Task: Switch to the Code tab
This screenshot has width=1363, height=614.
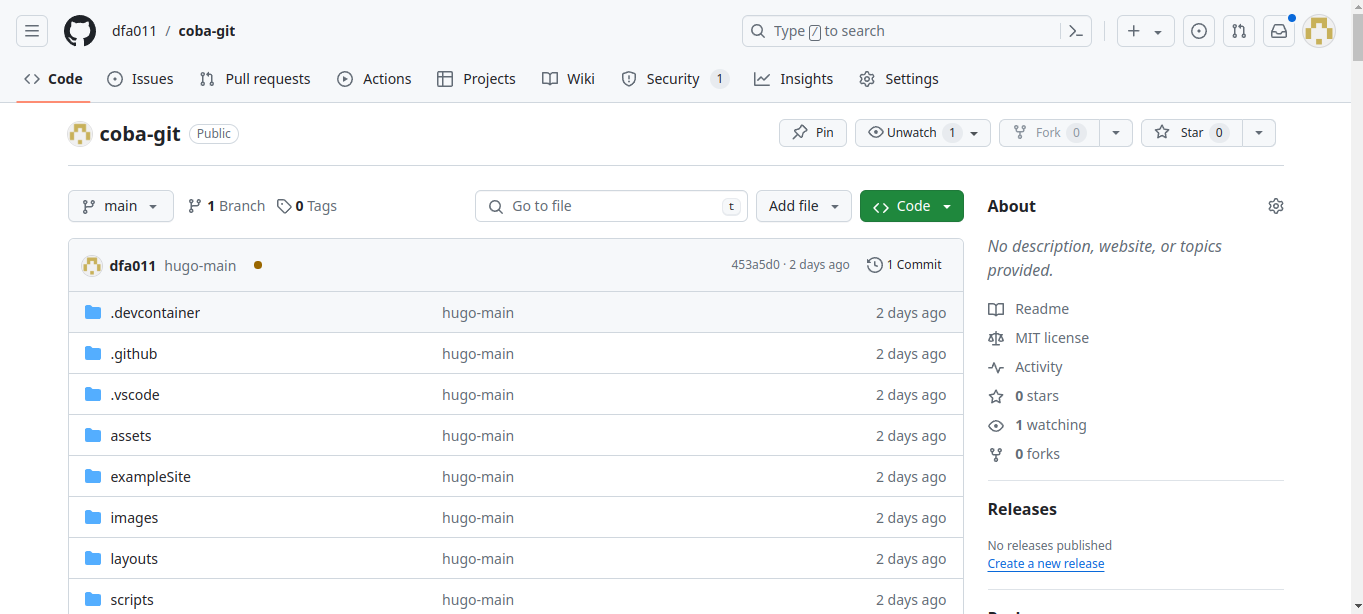Action: (x=54, y=79)
